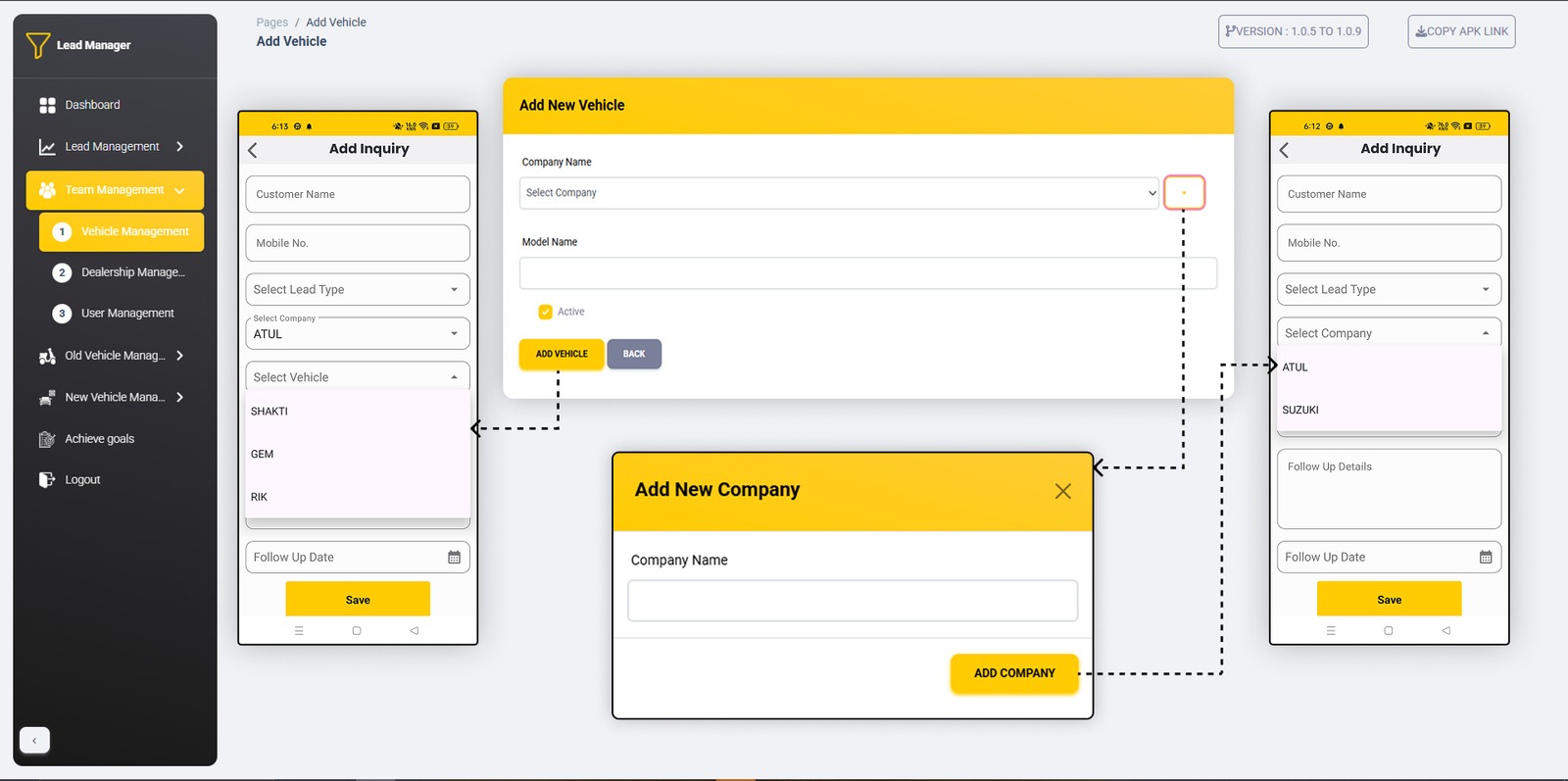The width and height of the screenshot is (1568, 781).
Task: Click the Achieve goals icon
Action: 47,439
